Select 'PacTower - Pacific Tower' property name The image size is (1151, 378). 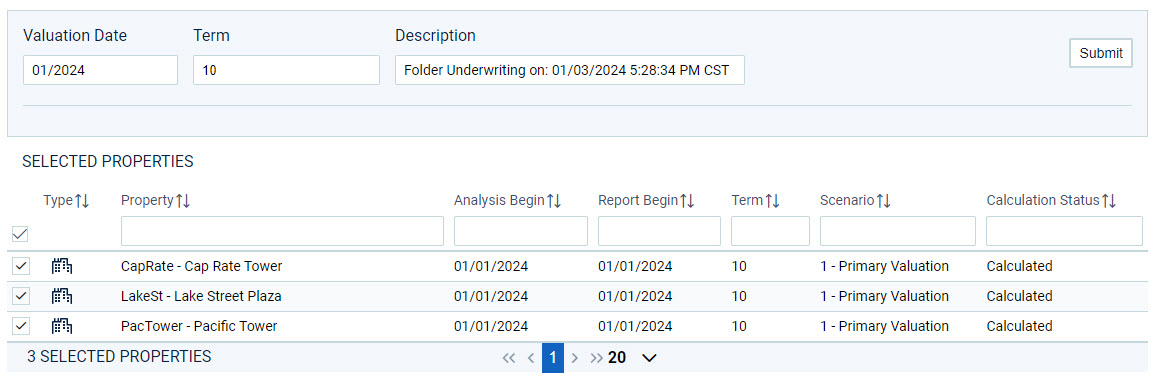click(x=199, y=326)
